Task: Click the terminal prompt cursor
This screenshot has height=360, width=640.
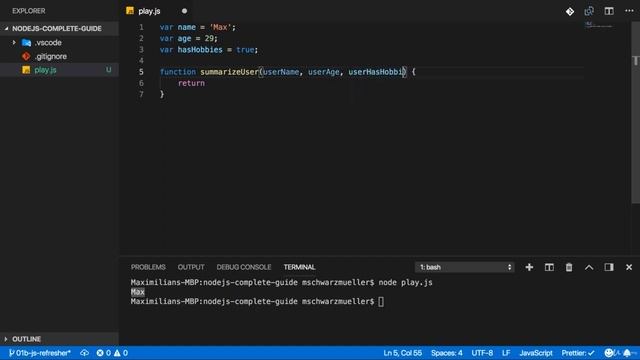Action: [381, 302]
